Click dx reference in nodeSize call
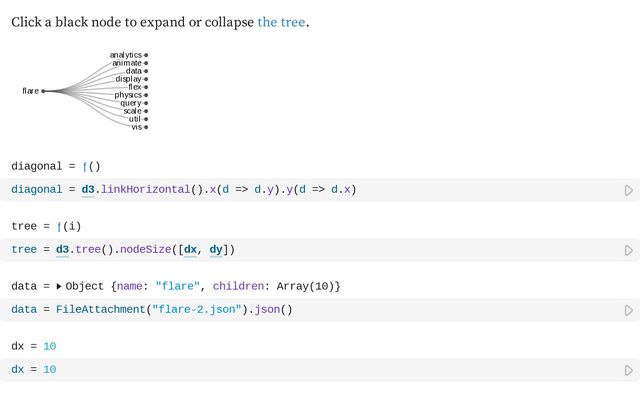The height and width of the screenshot is (400, 640). point(190,249)
